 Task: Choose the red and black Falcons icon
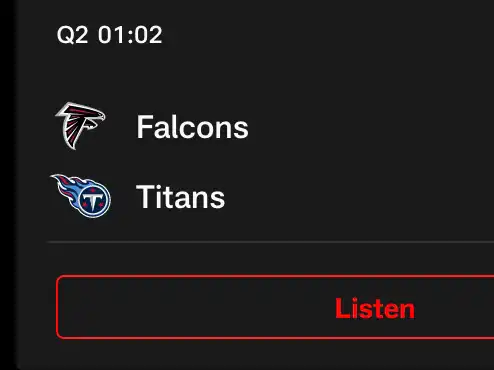[80, 126]
